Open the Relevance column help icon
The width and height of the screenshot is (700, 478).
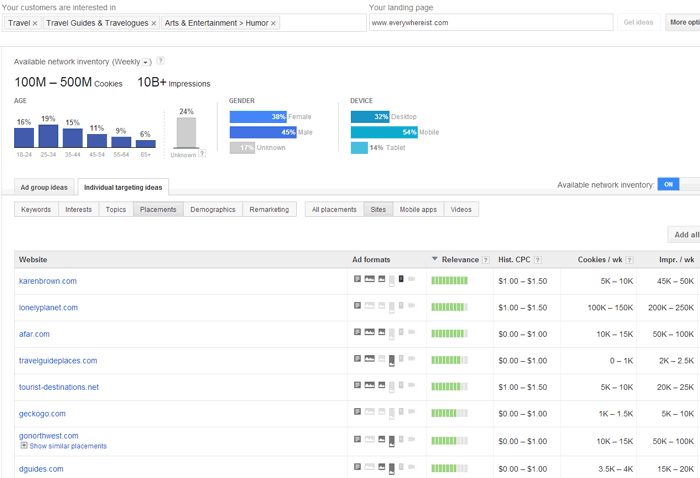(x=486, y=259)
